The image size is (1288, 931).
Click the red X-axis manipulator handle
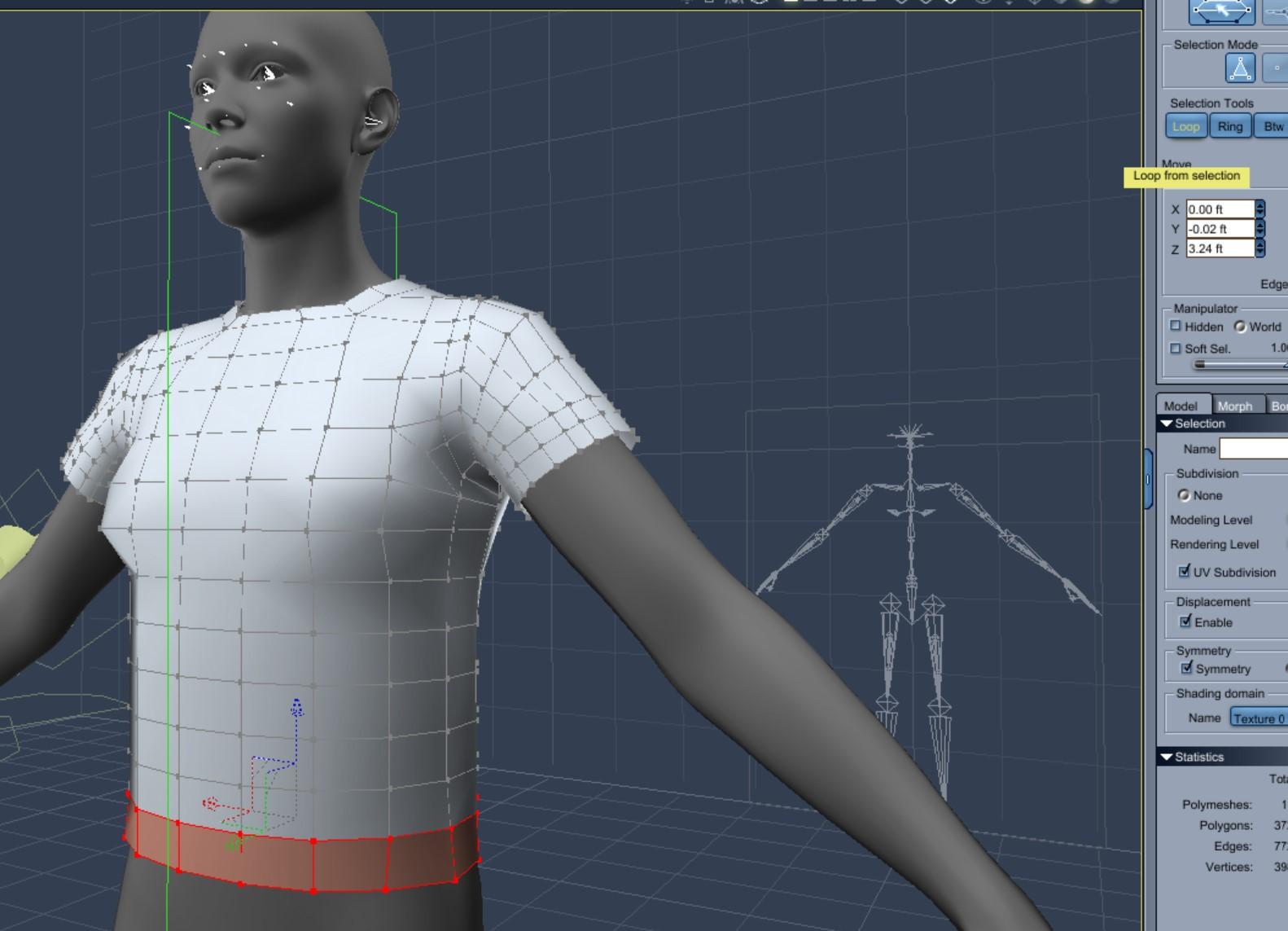pos(210,805)
